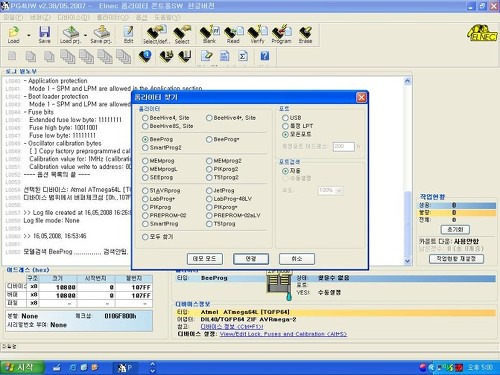The image size is (500, 375).
Task: Select the BeeProg+ radio button
Action: pos(209,139)
